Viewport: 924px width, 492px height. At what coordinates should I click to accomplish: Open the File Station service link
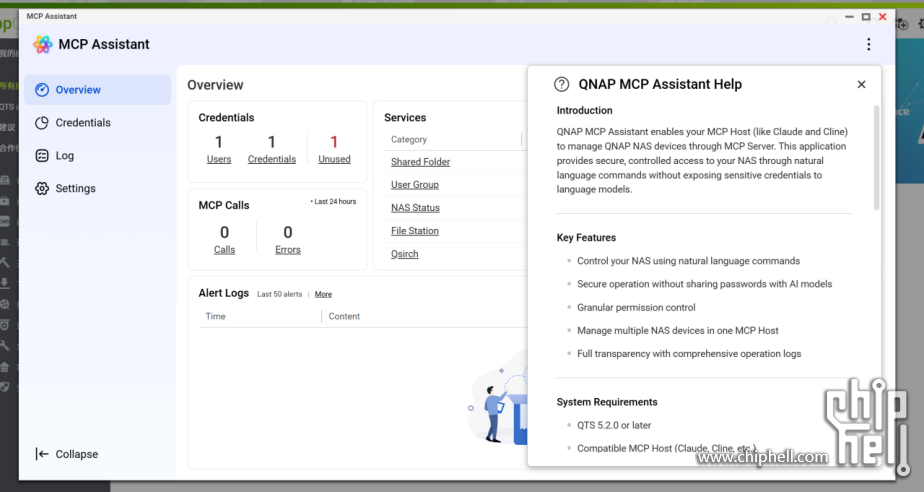415,231
